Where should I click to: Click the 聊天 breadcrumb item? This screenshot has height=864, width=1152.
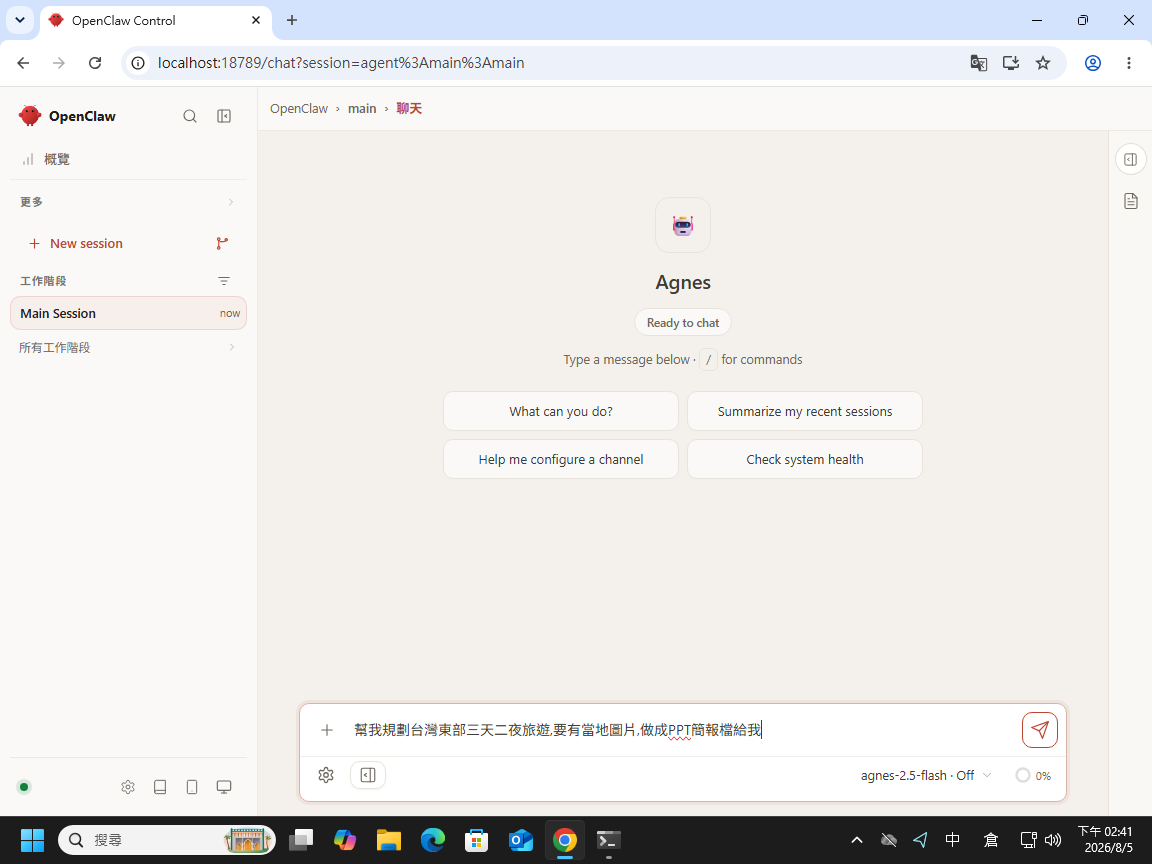(409, 109)
